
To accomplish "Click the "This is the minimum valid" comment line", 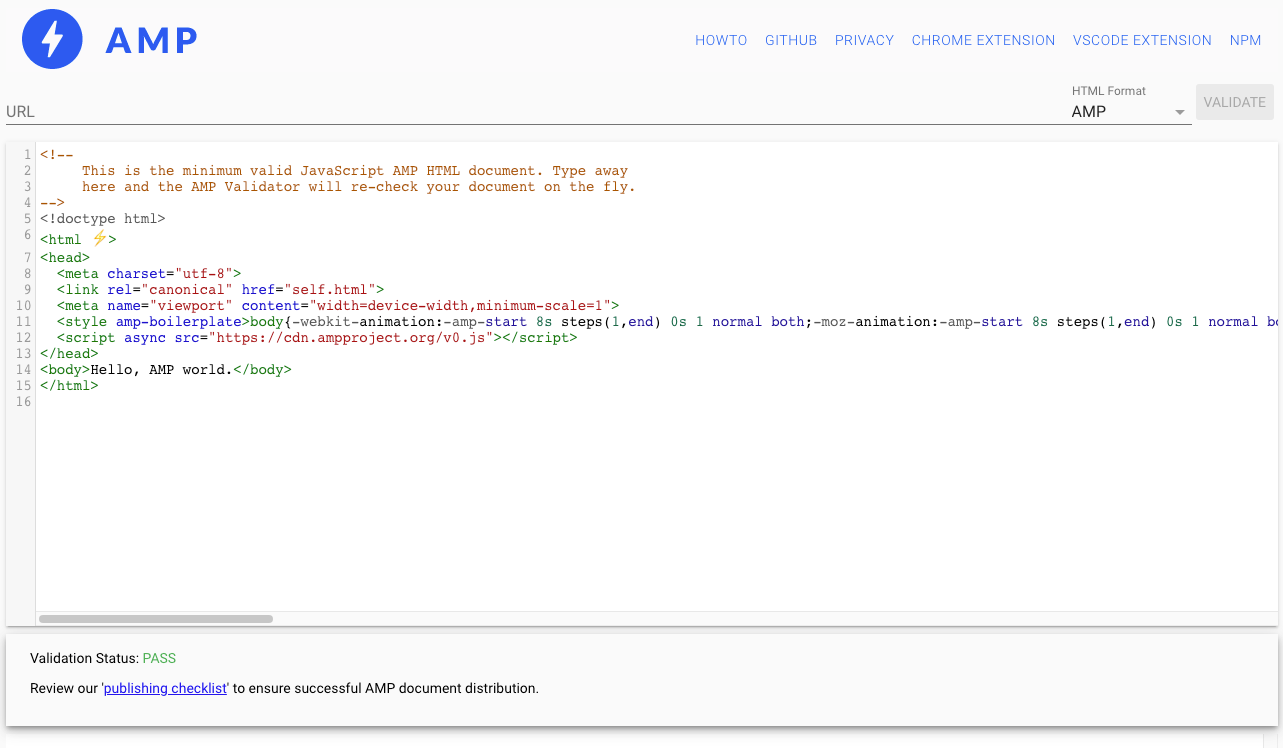I will [x=355, y=170].
